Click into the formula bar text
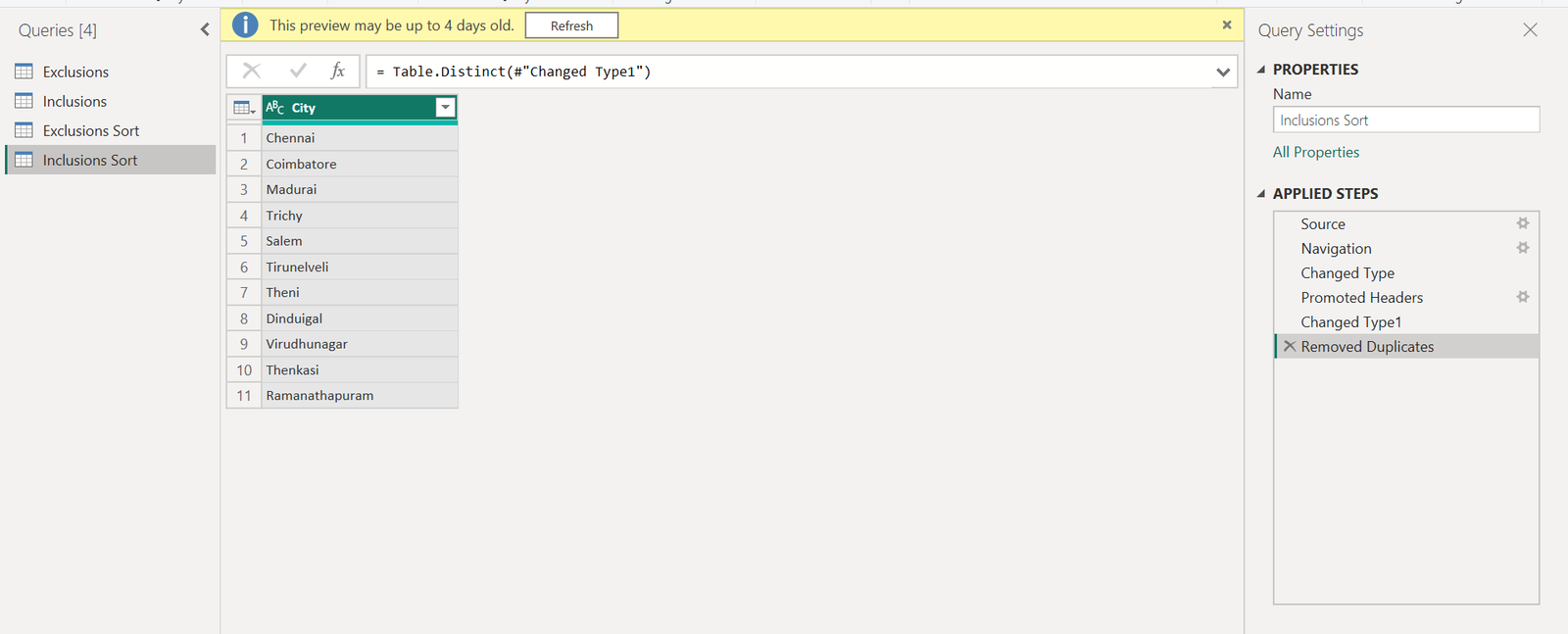Viewport: 1568px width, 634px height. click(x=789, y=72)
